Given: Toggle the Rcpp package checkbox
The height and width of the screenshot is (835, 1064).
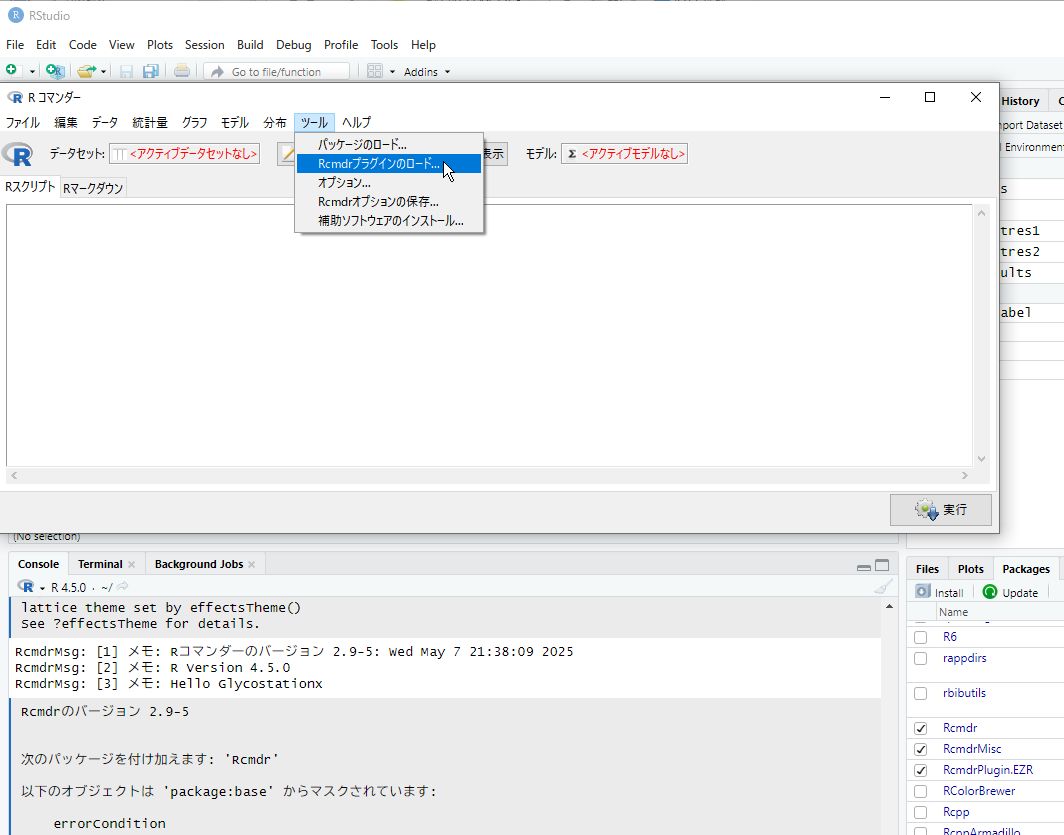Looking at the screenshot, I should pos(920,813).
